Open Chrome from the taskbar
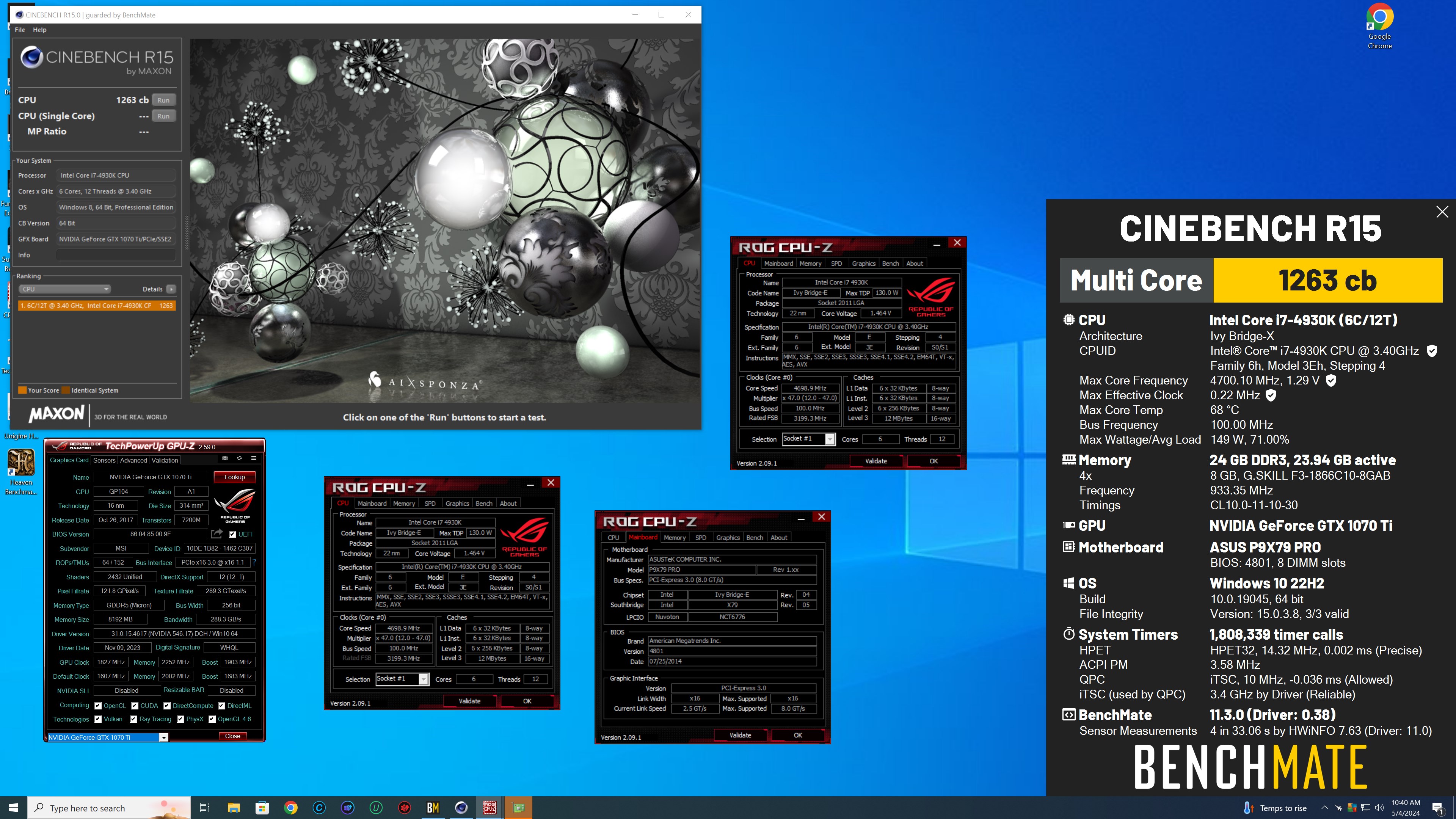1456x819 pixels. (290, 808)
